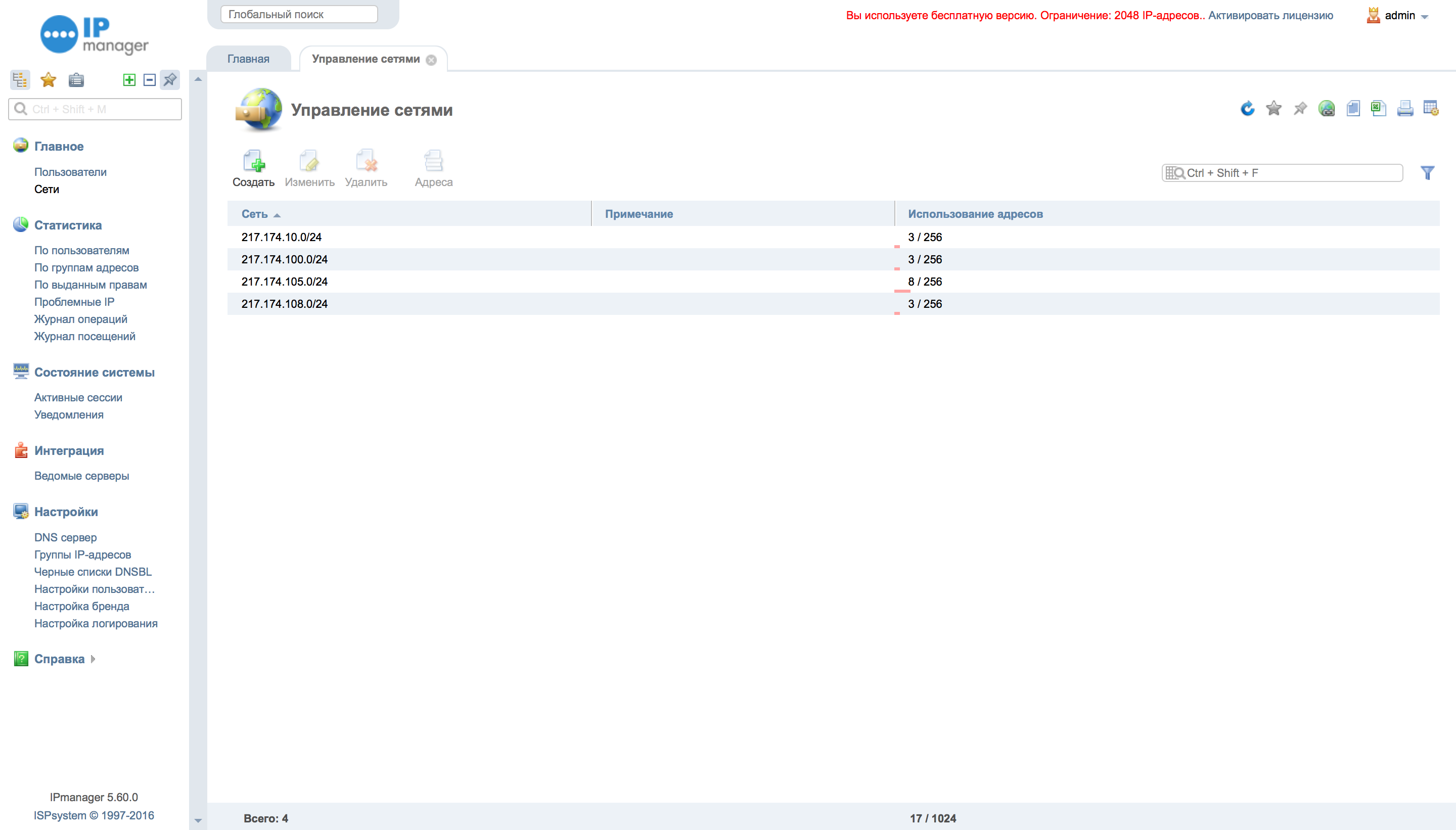Collapse all menu sections with minus icon
Viewport: 1456px width, 830px height.
[x=149, y=80]
